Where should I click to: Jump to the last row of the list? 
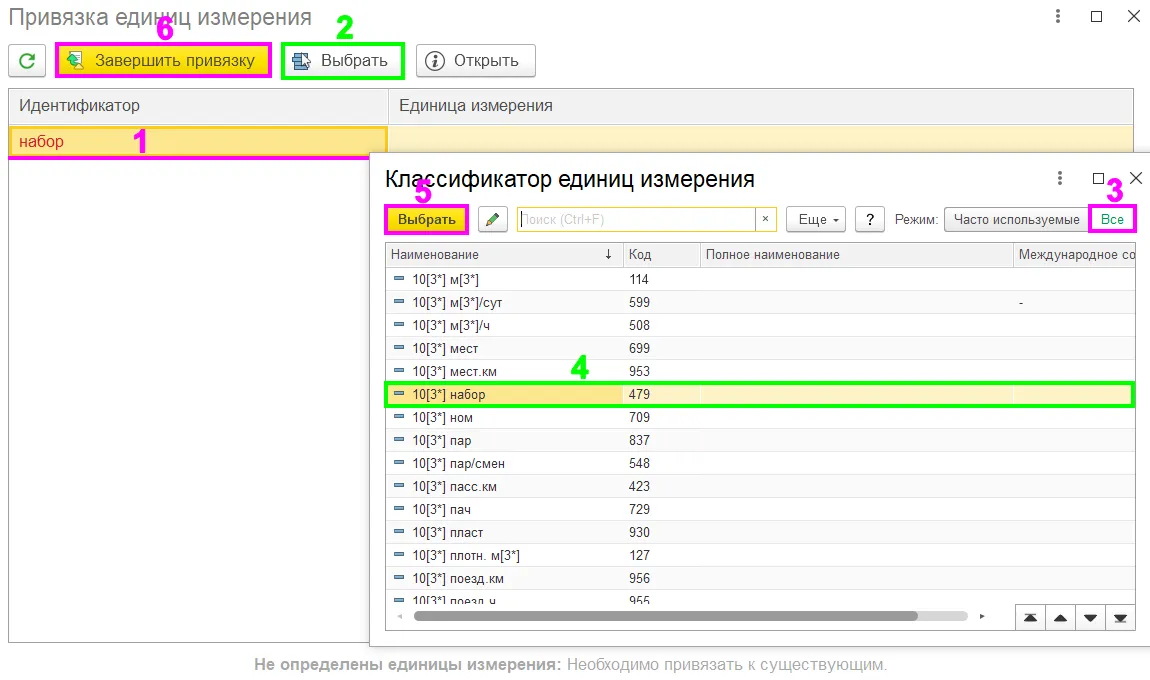tap(1121, 618)
